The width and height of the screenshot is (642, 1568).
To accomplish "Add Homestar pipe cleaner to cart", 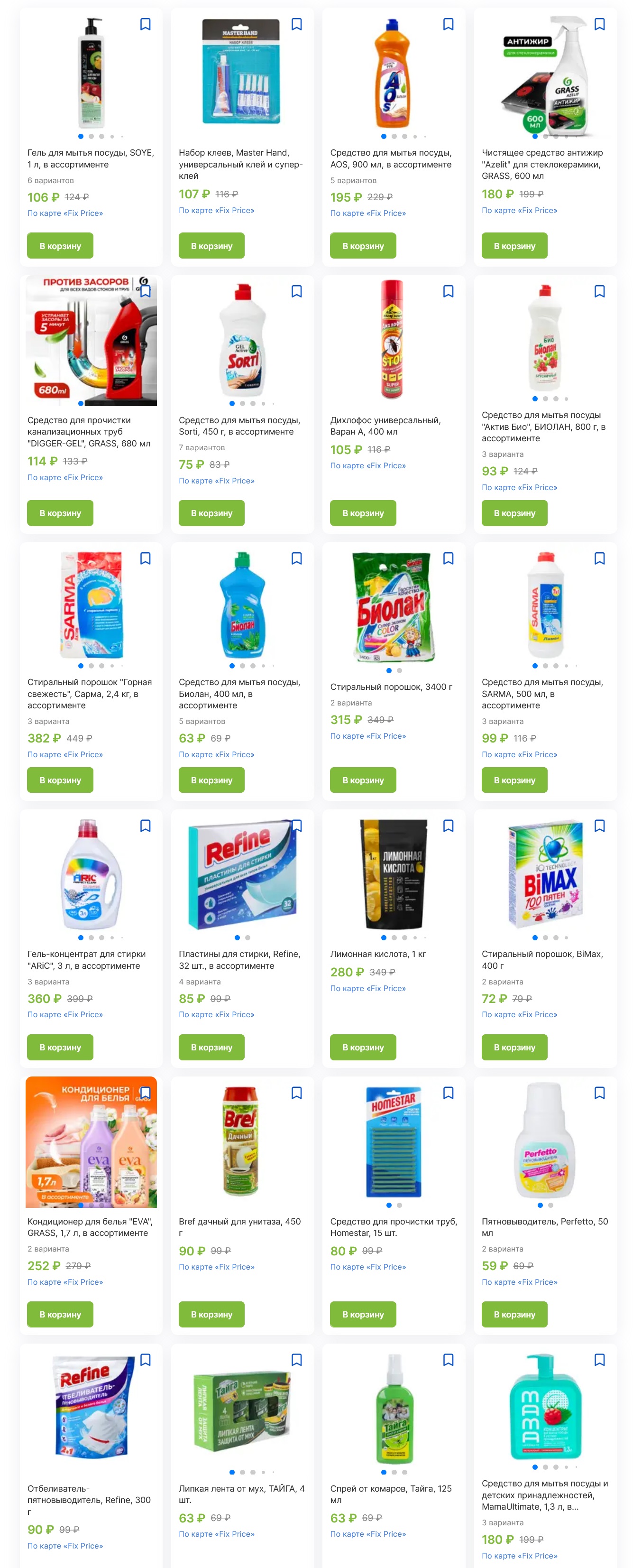I will click(x=363, y=1315).
